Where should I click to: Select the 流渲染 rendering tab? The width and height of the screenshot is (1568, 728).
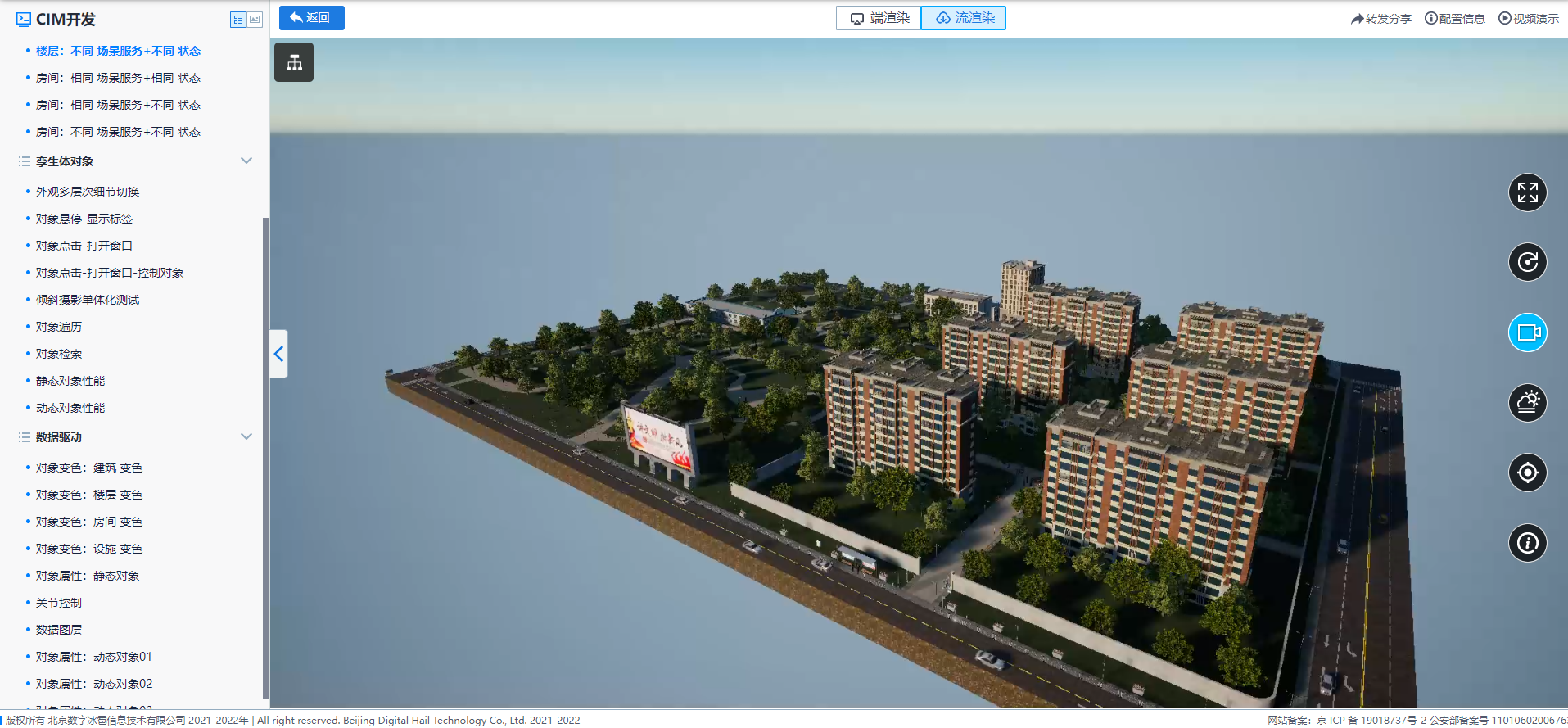[964, 18]
